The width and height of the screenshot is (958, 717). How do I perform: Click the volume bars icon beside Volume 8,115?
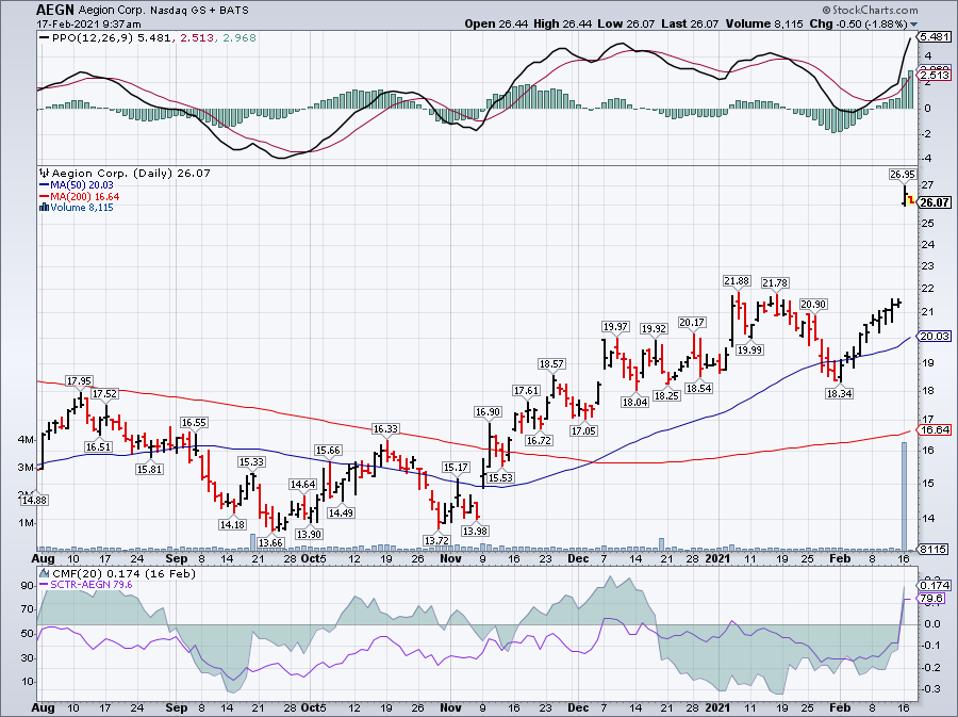click(x=44, y=208)
